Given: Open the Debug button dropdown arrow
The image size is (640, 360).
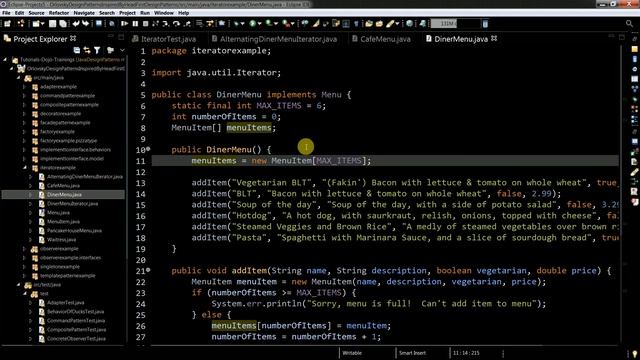Looking at the screenshot, I should tap(242, 24).
